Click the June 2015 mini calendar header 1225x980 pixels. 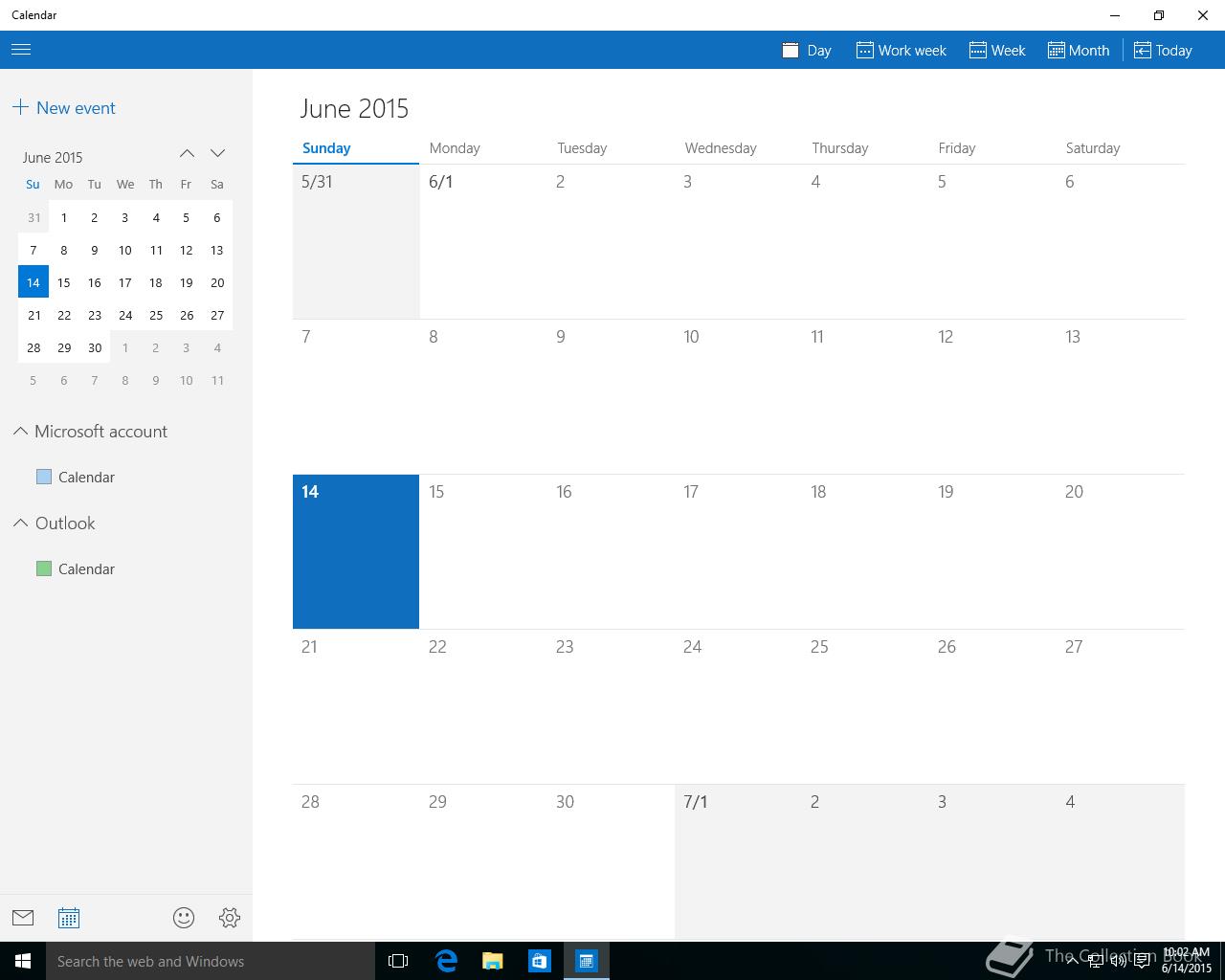pyautogui.click(x=53, y=157)
